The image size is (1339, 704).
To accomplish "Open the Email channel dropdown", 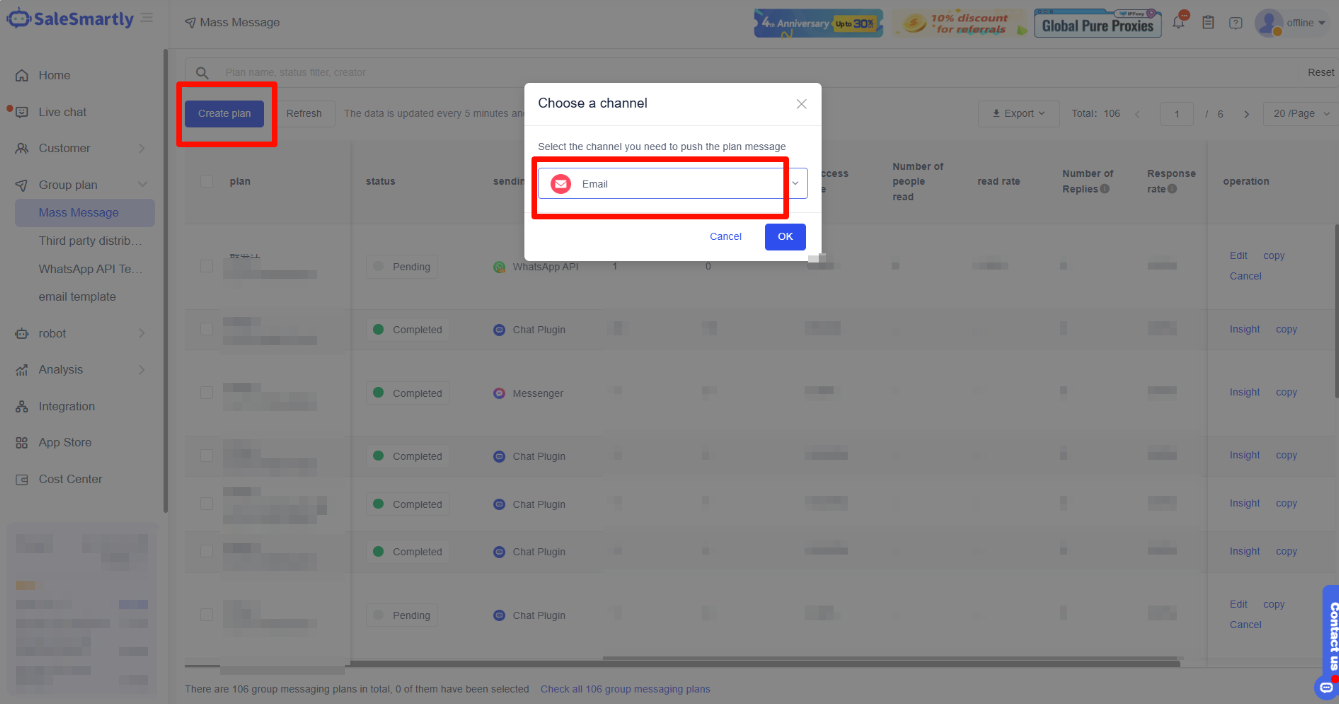I will (672, 184).
